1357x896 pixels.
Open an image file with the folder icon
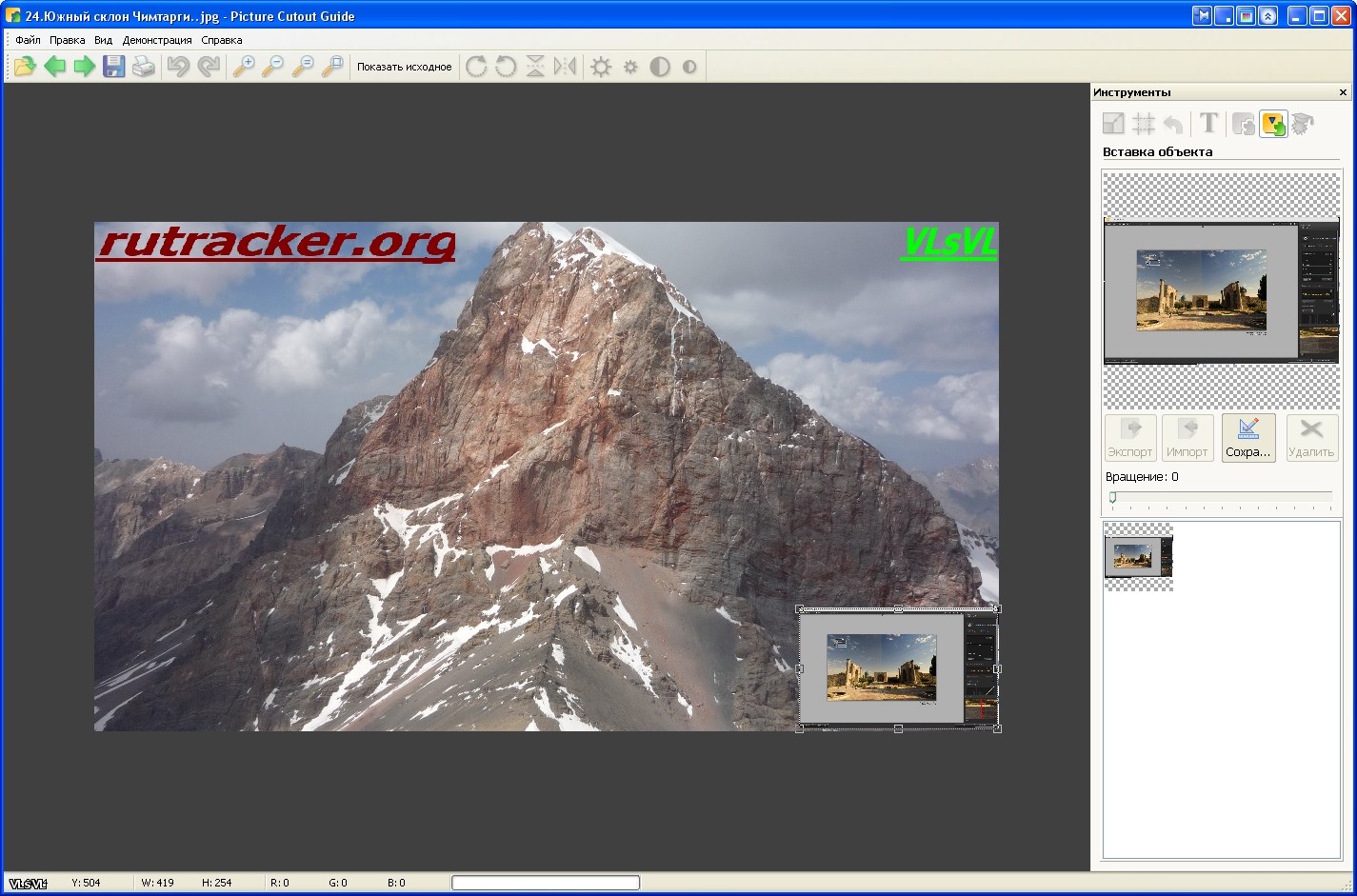pyautogui.click(x=25, y=67)
